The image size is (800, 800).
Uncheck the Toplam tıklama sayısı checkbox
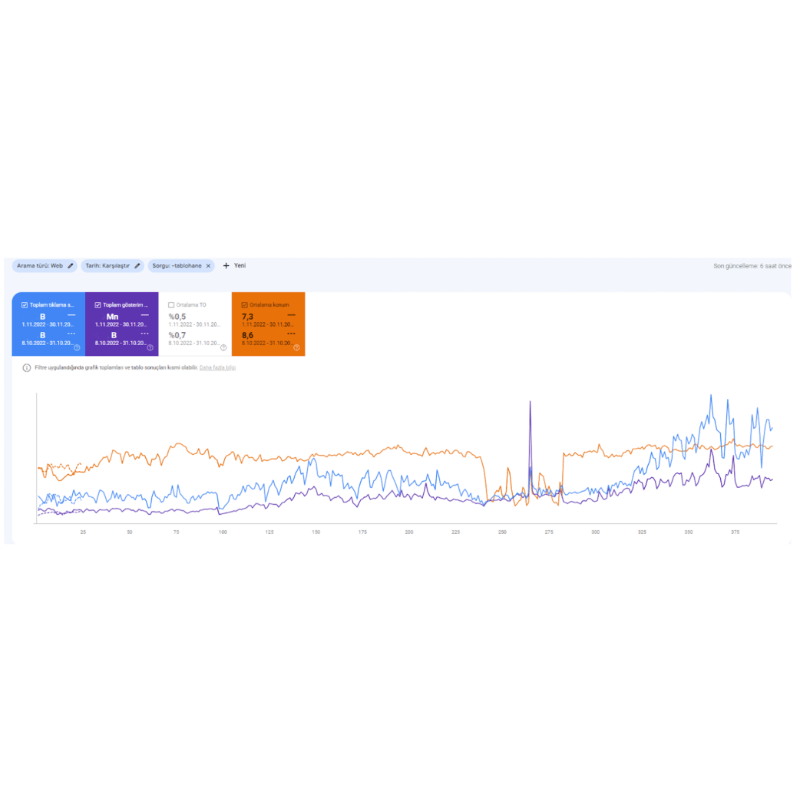24,305
